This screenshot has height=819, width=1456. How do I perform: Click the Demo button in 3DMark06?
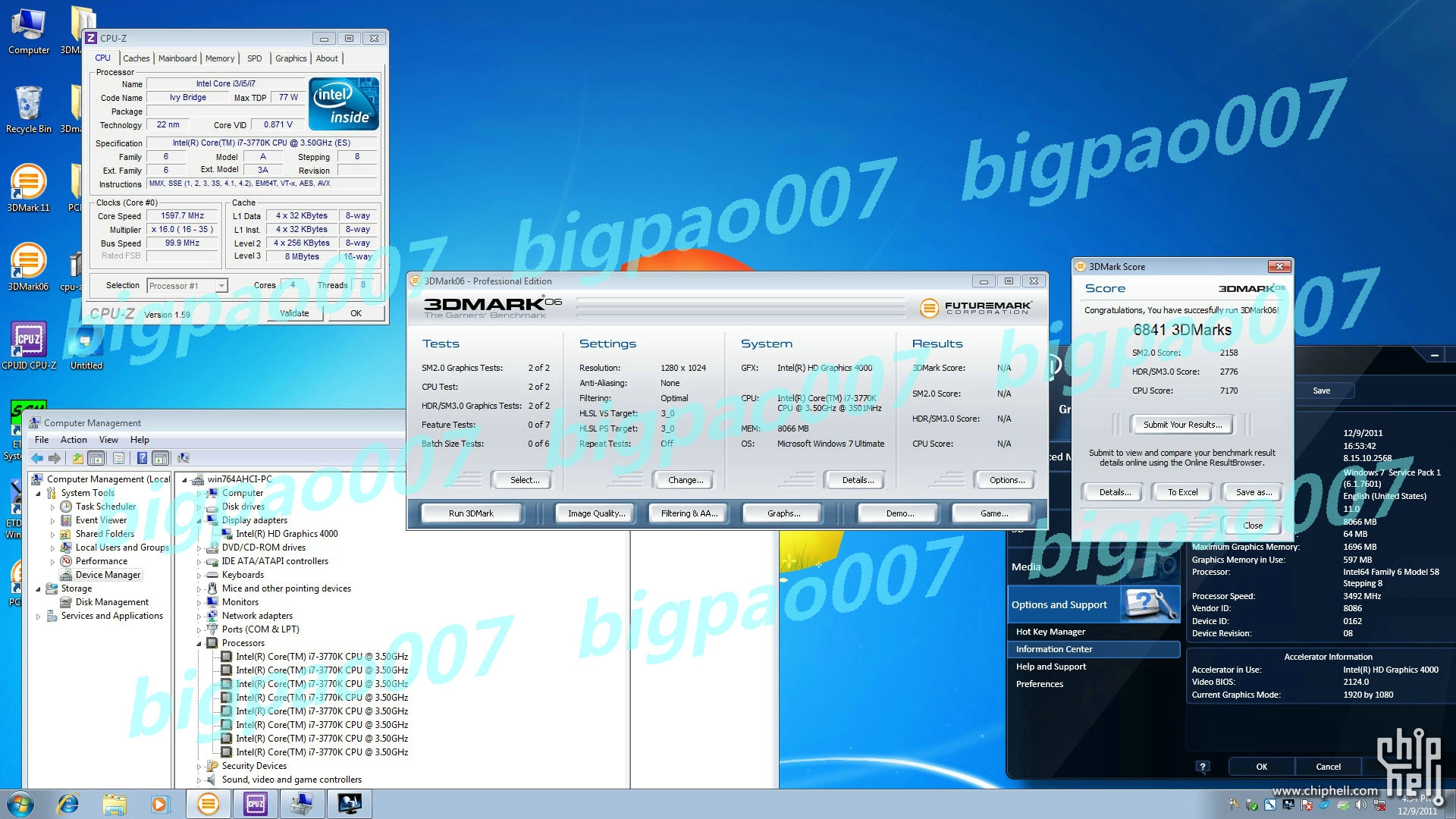click(896, 513)
